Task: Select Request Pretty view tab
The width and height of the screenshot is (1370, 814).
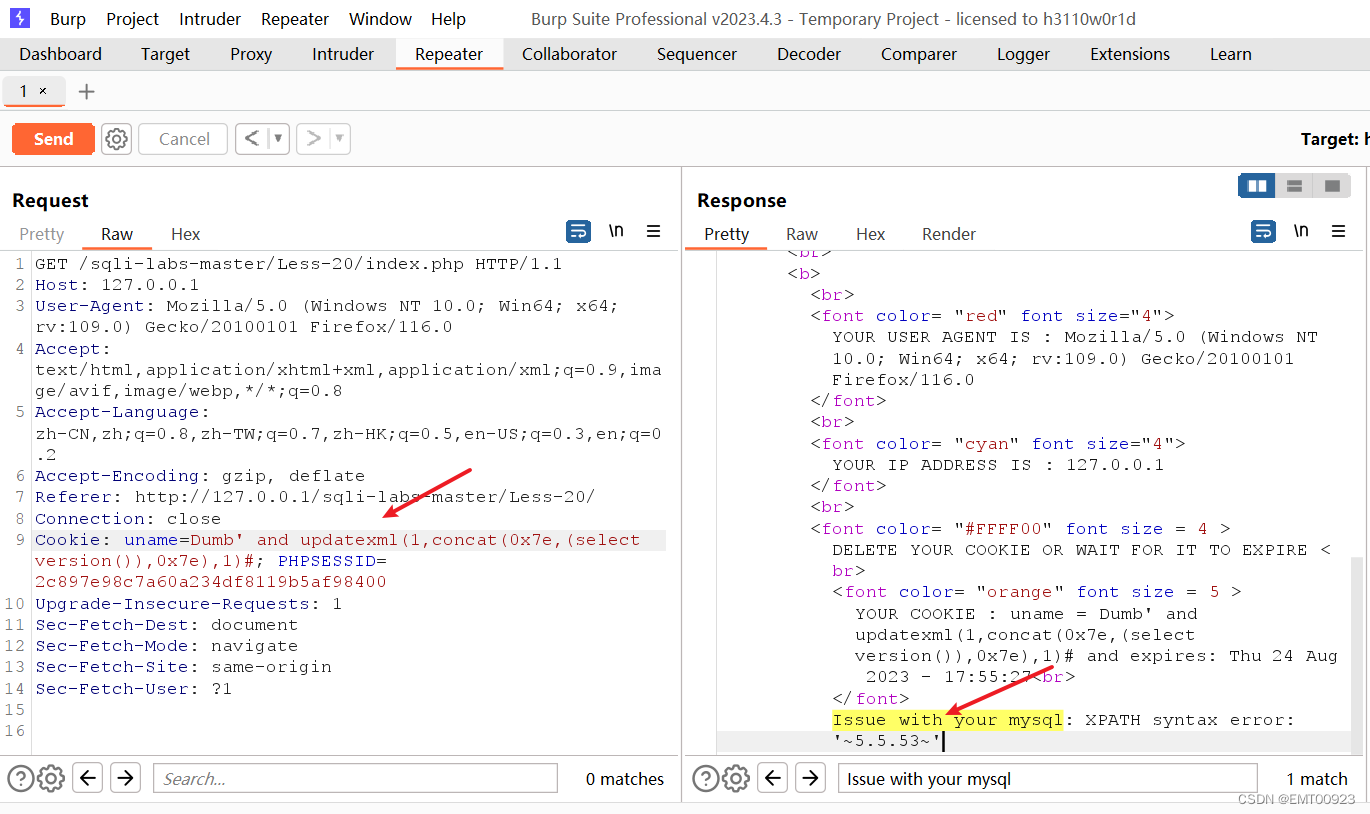Action: point(42,234)
